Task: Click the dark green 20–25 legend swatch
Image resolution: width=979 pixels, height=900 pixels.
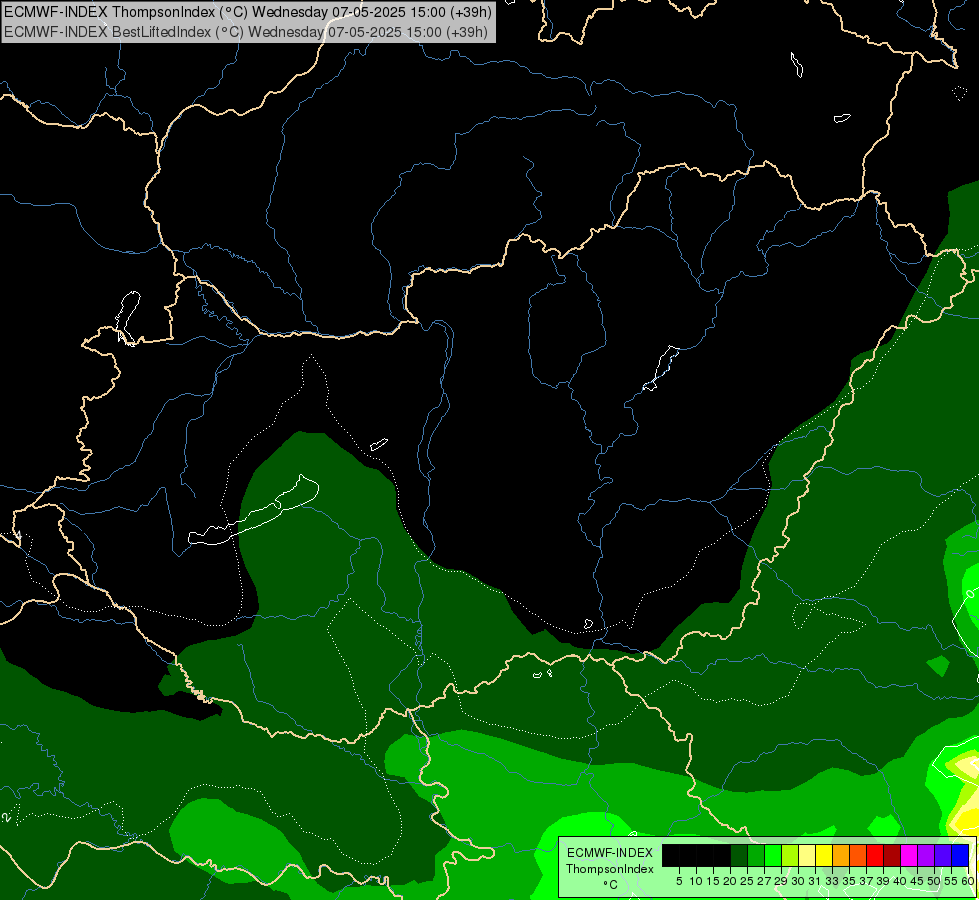Action: click(739, 855)
